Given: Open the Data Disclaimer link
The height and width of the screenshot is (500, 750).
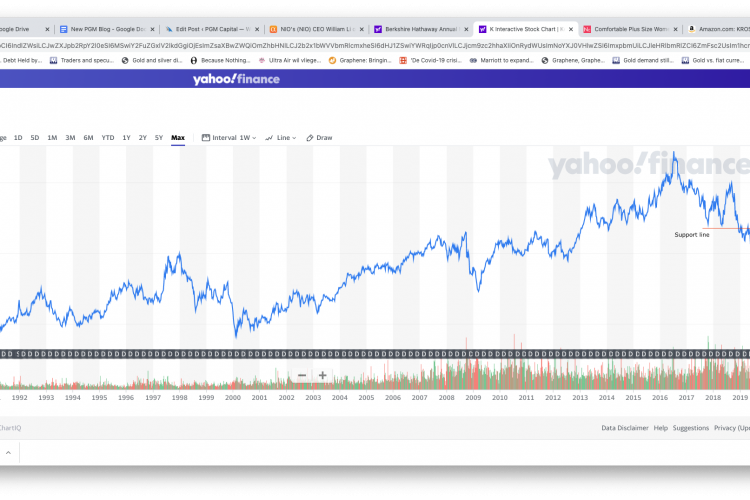Looking at the screenshot, I should pos(624,428).
